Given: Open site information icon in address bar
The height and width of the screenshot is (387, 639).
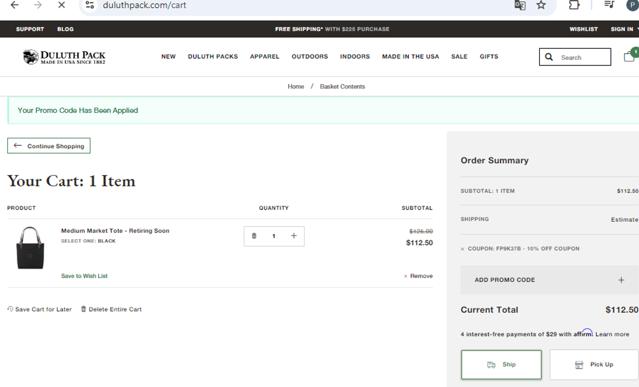Looking at the screenshot, I should pos(90,5).
